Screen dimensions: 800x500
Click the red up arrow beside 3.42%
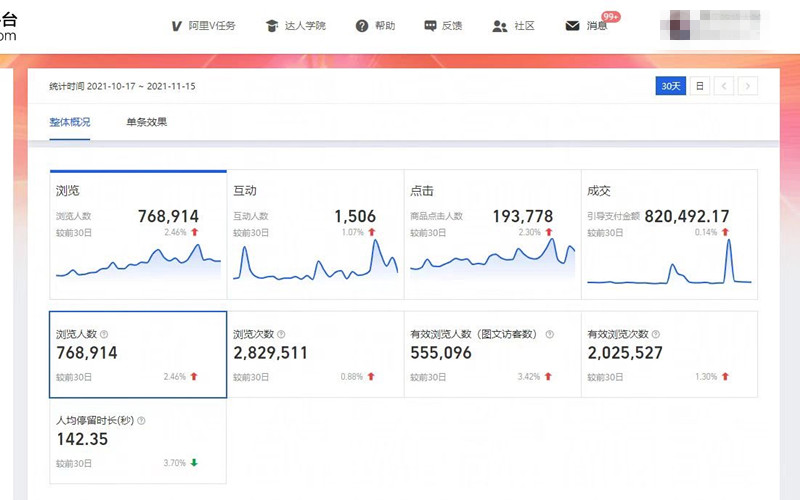coord(548,377)
